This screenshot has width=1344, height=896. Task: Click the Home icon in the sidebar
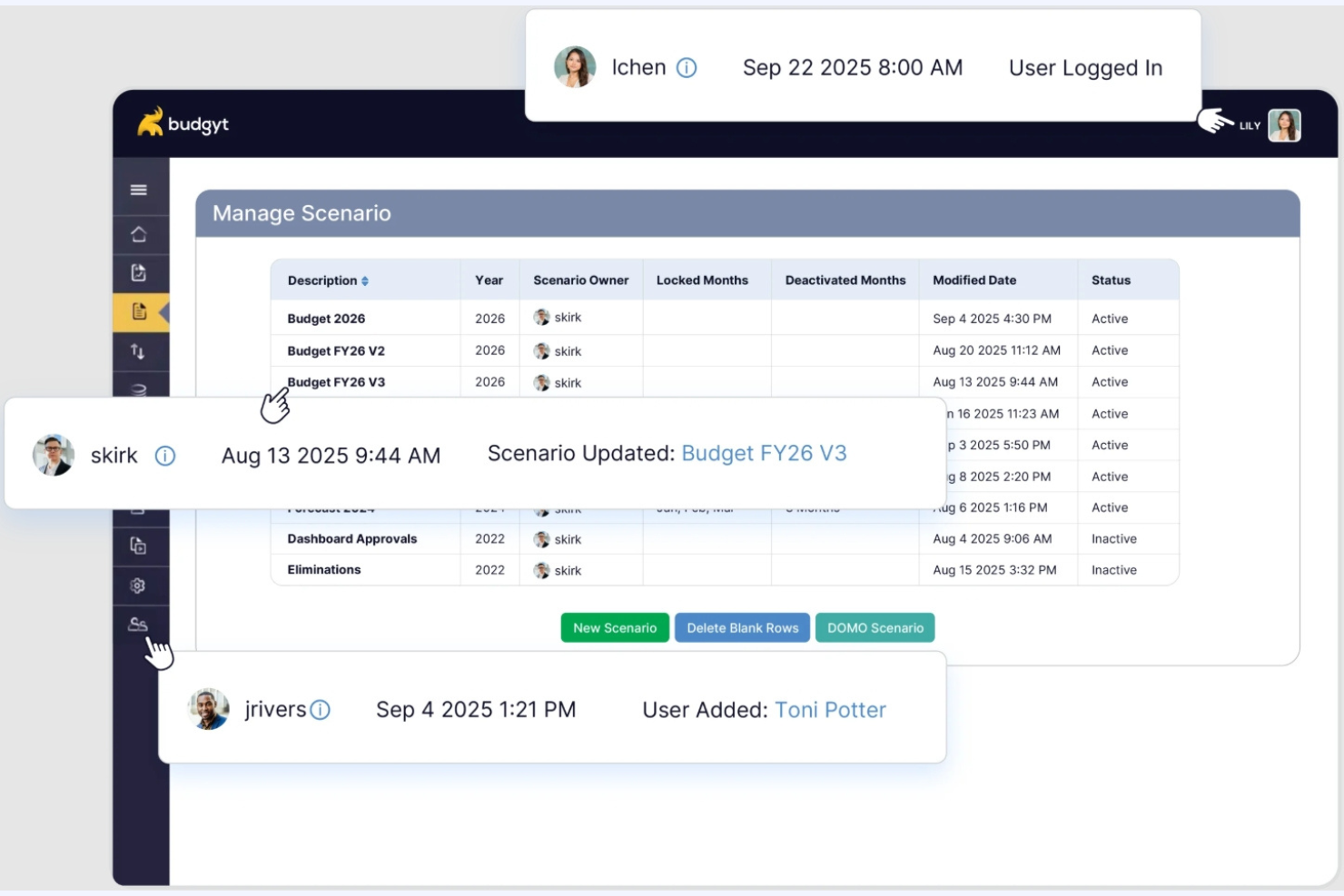coord(139,233)
